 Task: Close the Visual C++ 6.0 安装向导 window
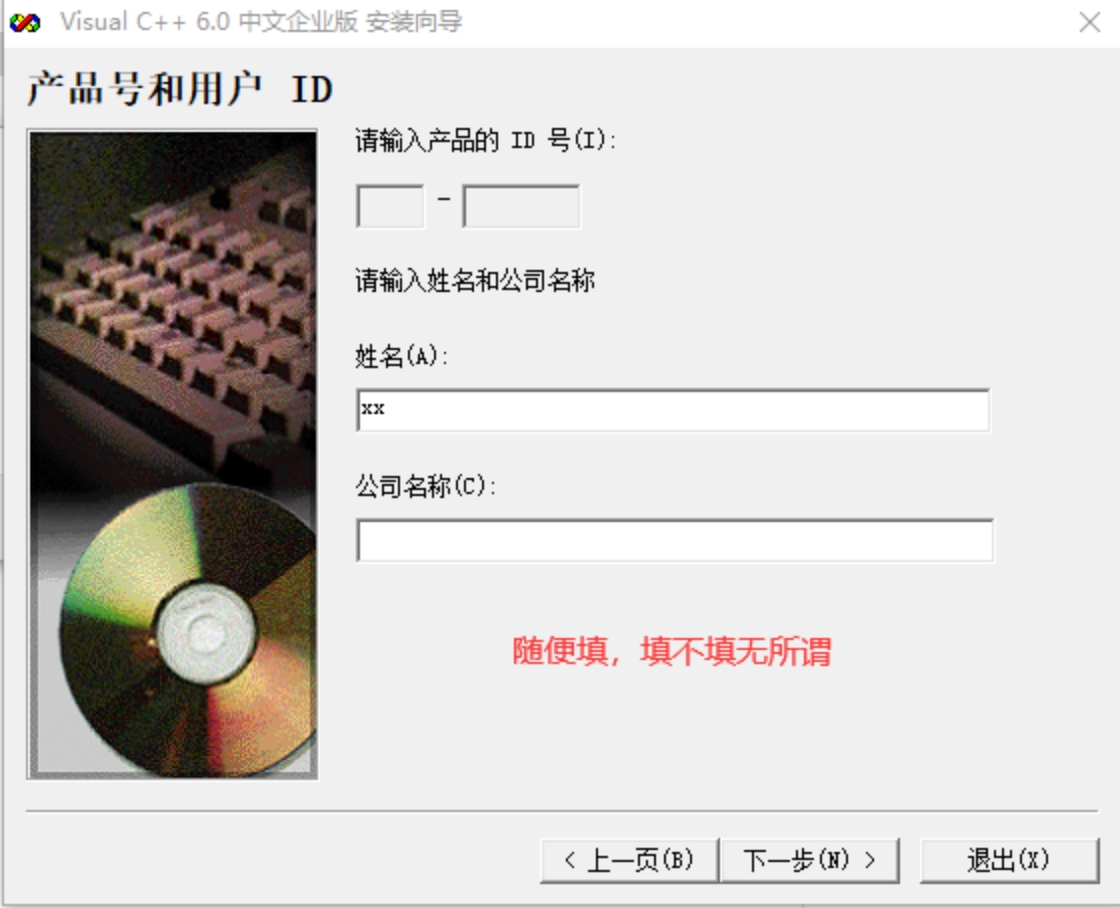(x=1089, y=22)
